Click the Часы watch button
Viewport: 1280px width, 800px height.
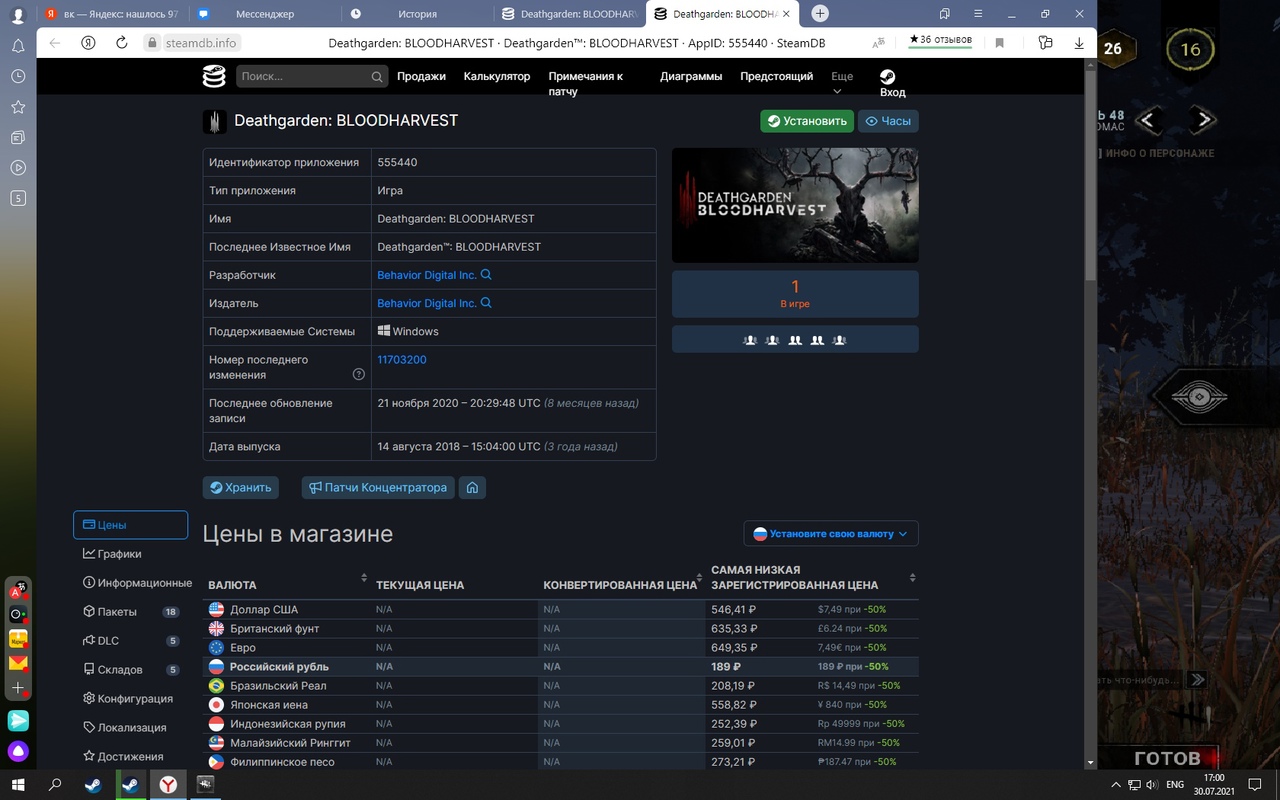(x=888, y=121)
